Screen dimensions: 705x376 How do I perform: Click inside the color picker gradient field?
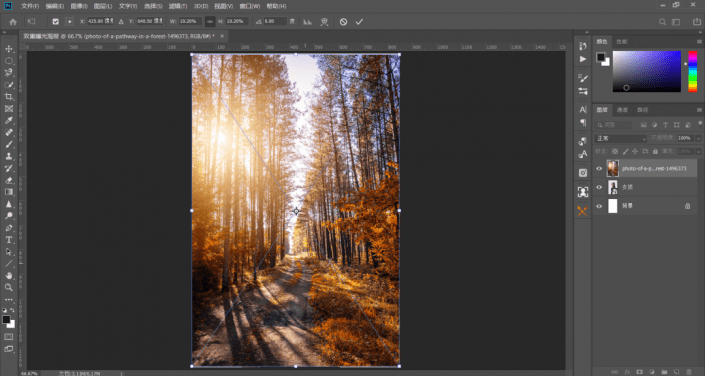point(647,71)
